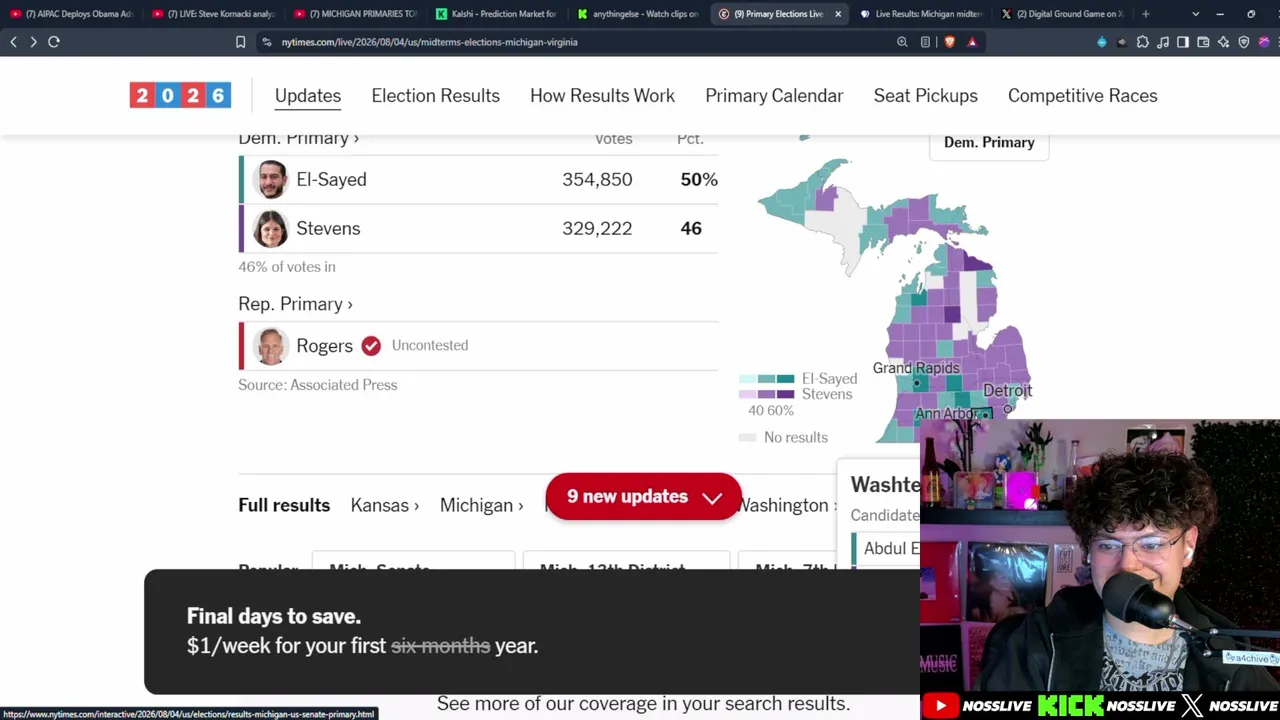Open the media control music note icon
The image size is (1280, 720).
point(1163,42)
